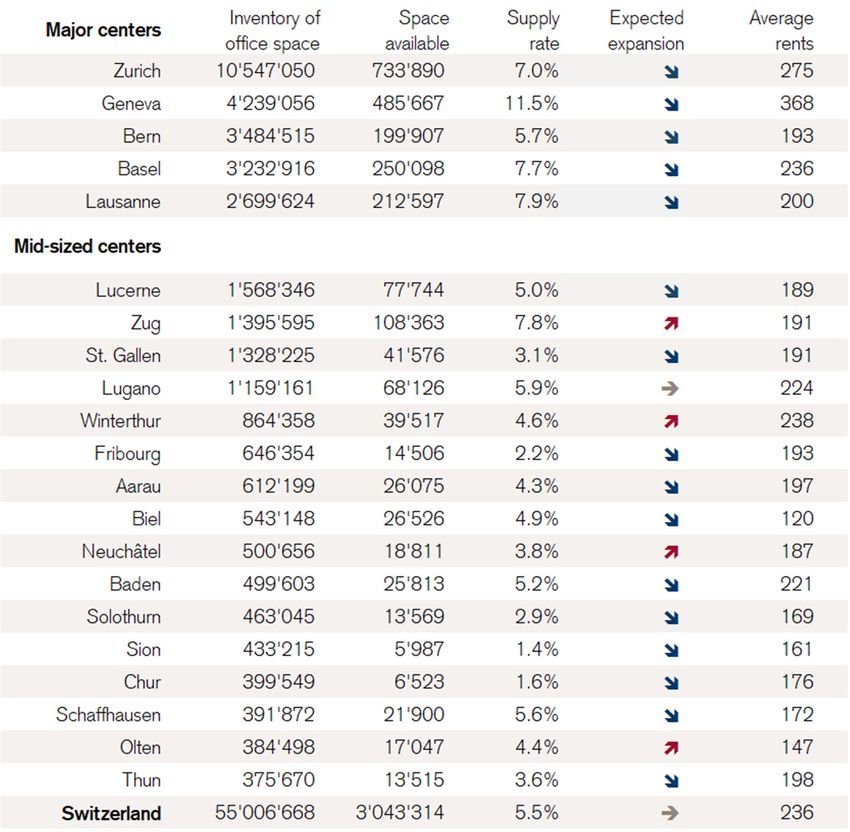Click the blue down arrow for Geneva
Screen dimensions: 850x832
tap(672, 104)
